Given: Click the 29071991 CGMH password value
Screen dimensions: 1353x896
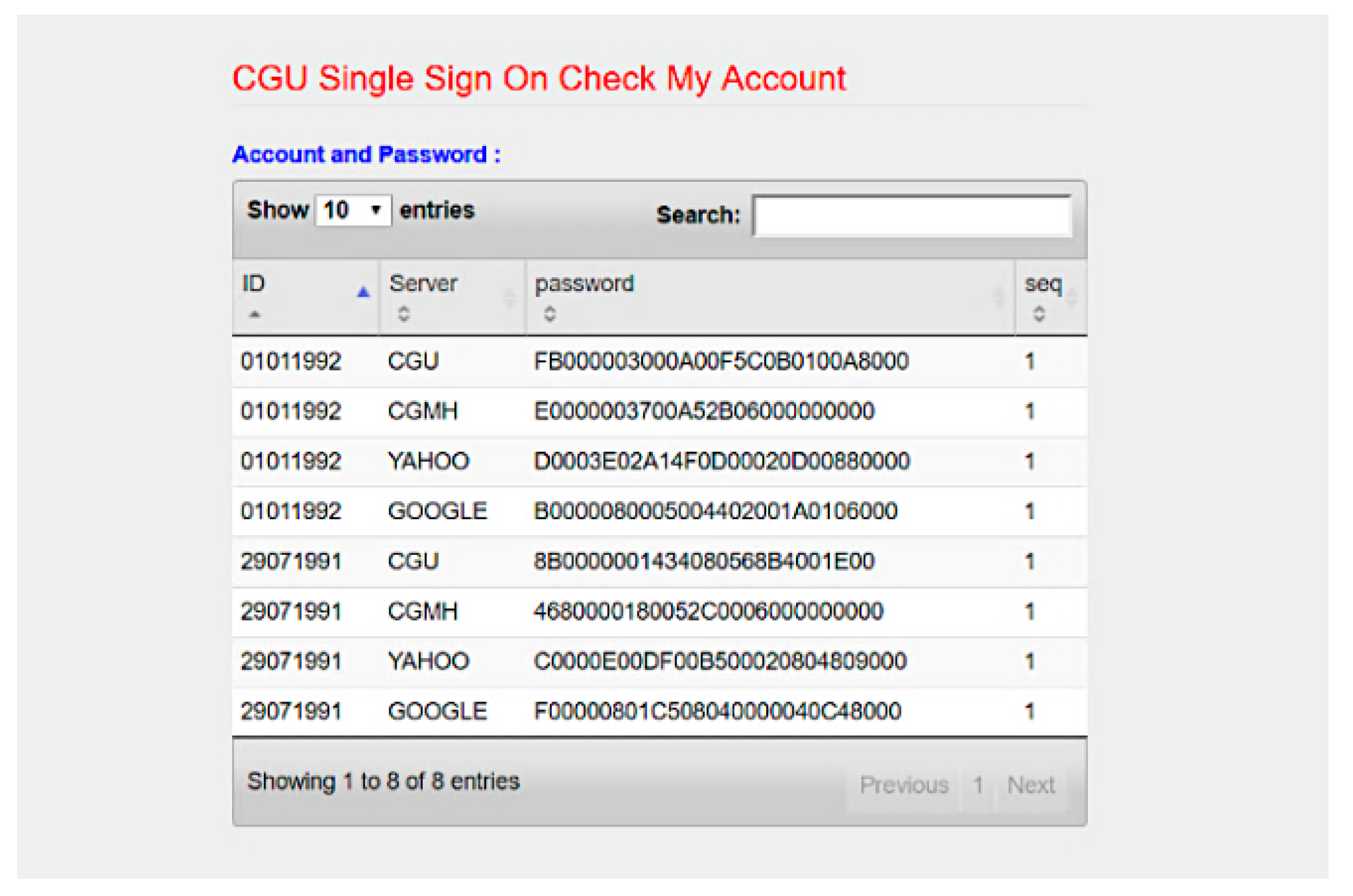Looking at the screenshot, I should tap(708, 611).
